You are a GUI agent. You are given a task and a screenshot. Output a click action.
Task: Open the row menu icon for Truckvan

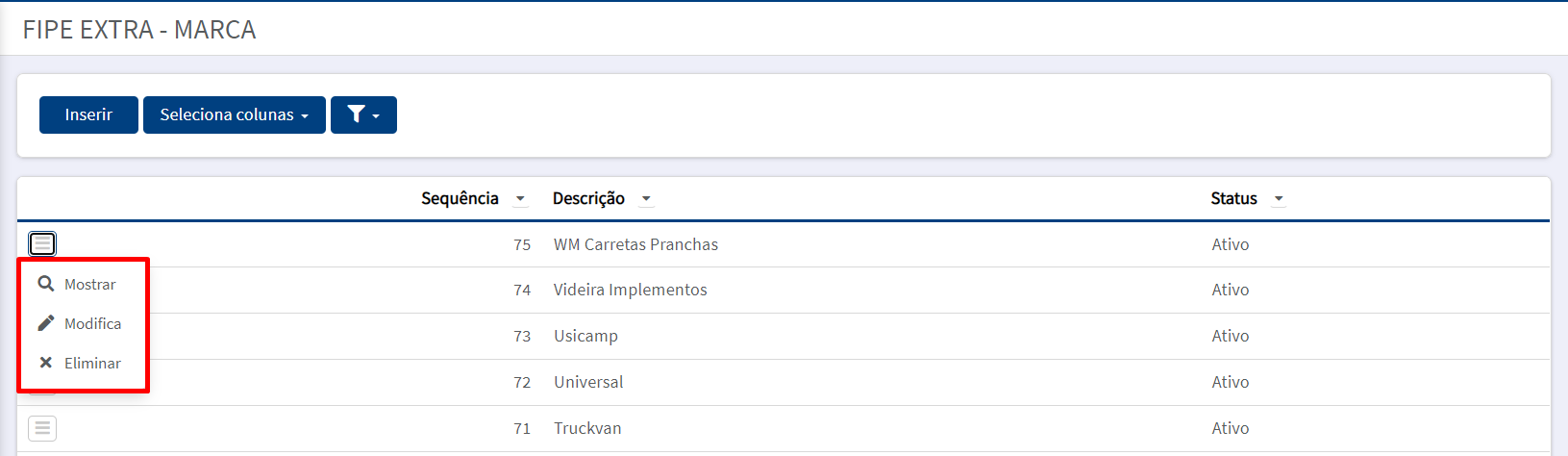tap(42, 428)
